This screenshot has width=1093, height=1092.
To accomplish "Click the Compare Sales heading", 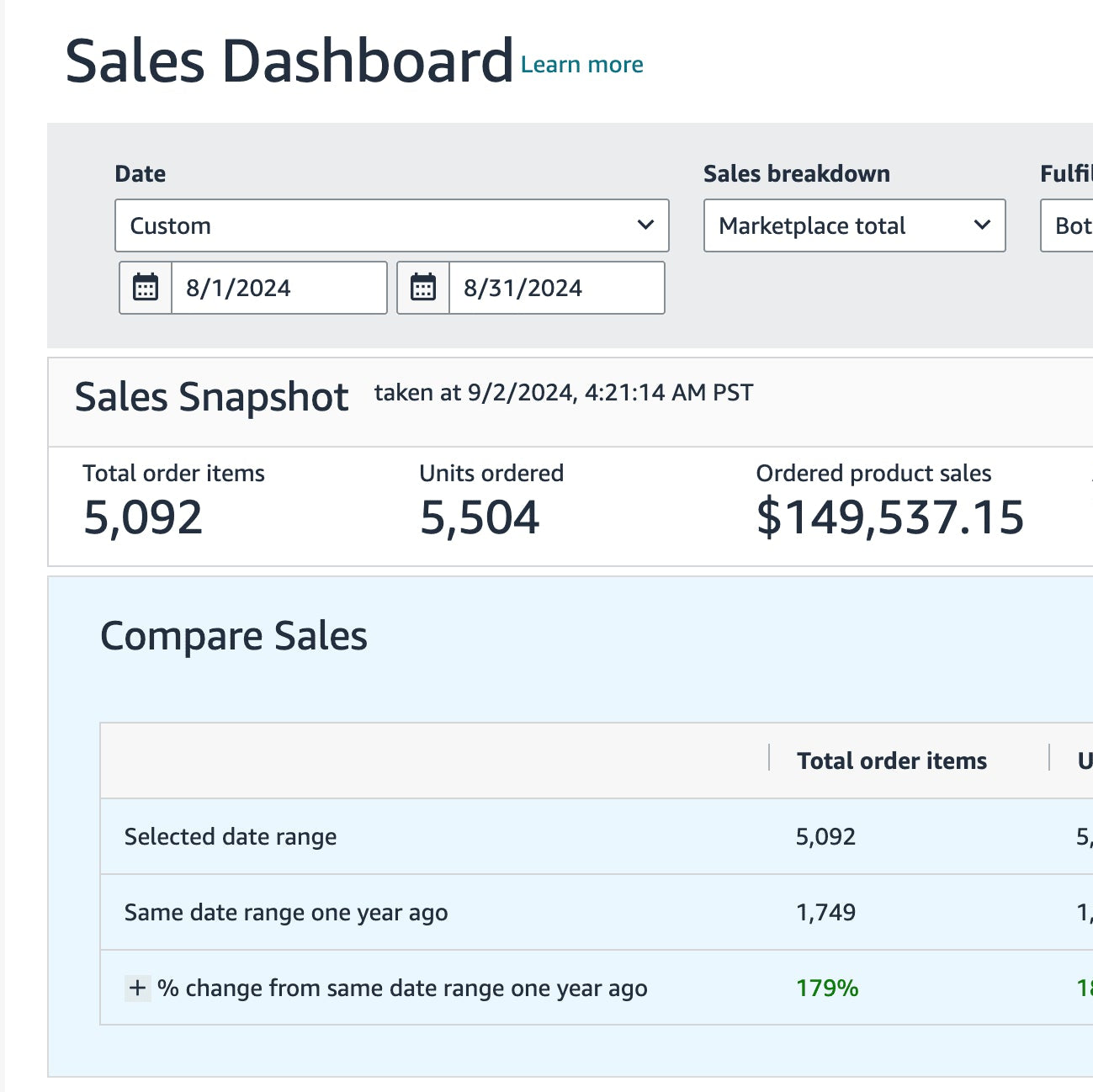I will tap(233, 636).
